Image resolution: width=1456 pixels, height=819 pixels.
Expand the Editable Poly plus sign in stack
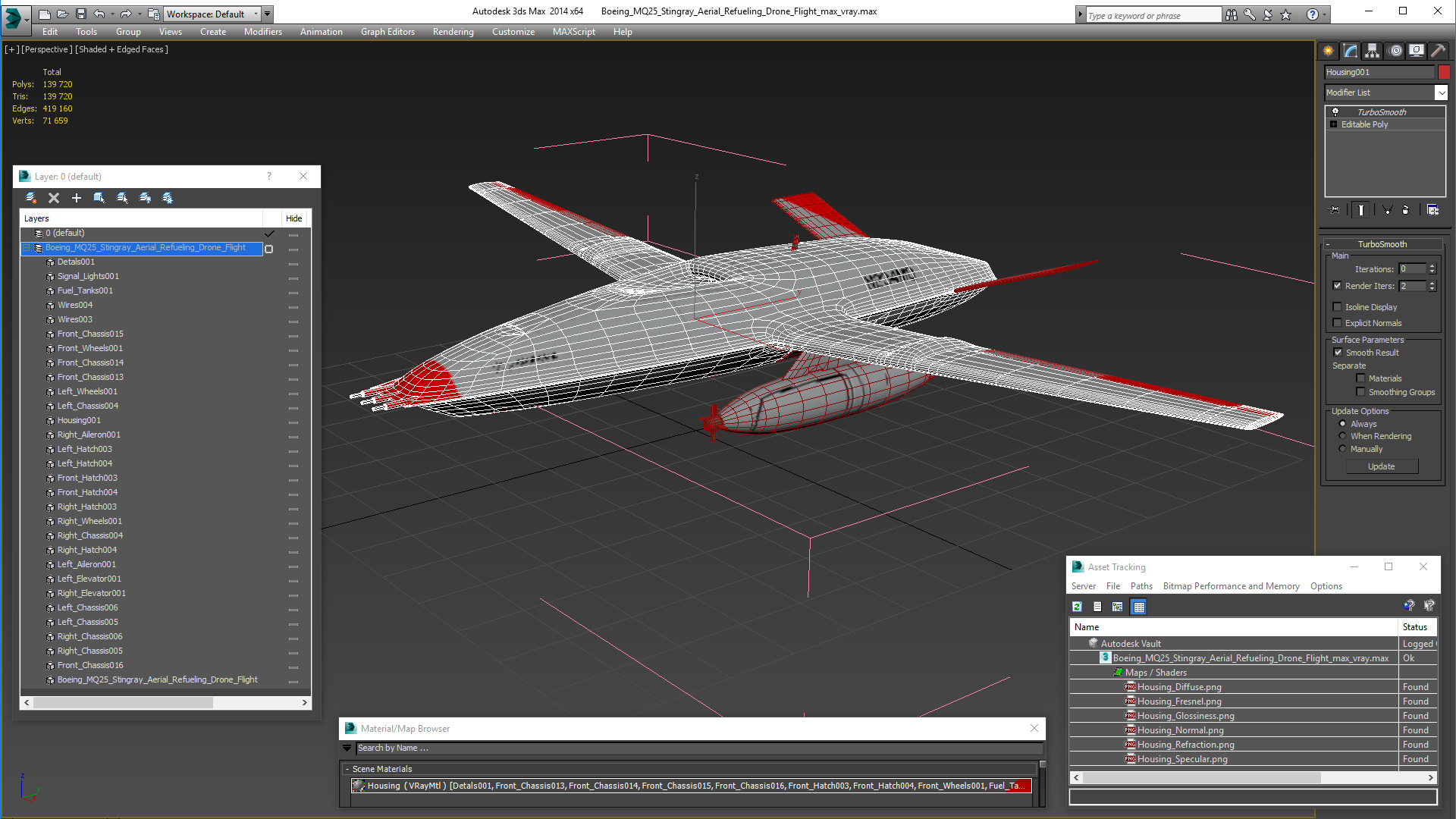point(1334,124)
